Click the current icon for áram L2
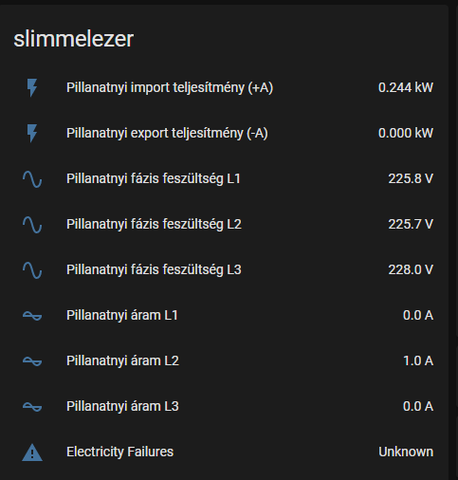Screen dimensions: 458x480 (x=32, y=361)
